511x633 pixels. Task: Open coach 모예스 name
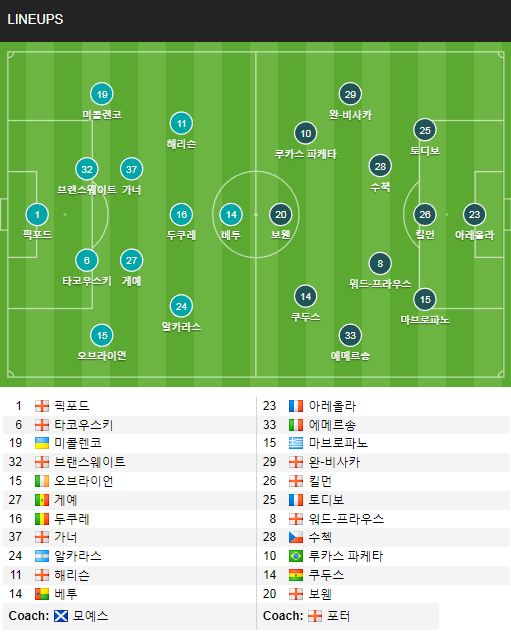point(90,616)
